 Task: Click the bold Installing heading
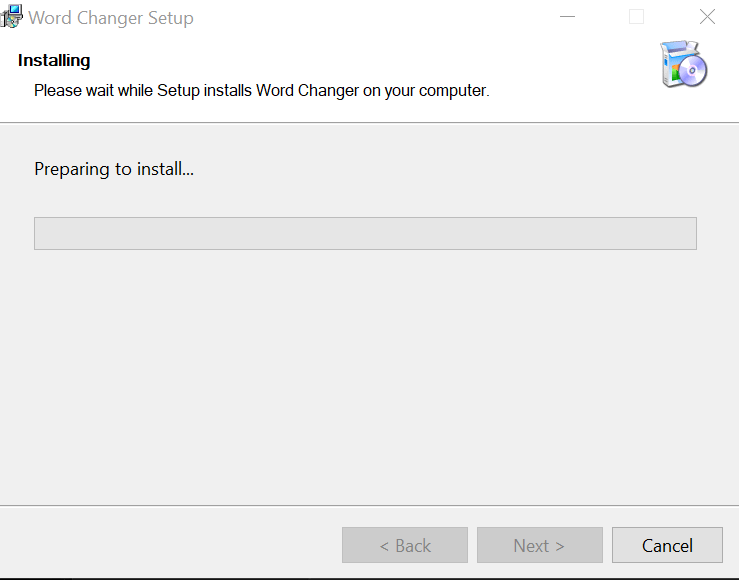point(54,61)
